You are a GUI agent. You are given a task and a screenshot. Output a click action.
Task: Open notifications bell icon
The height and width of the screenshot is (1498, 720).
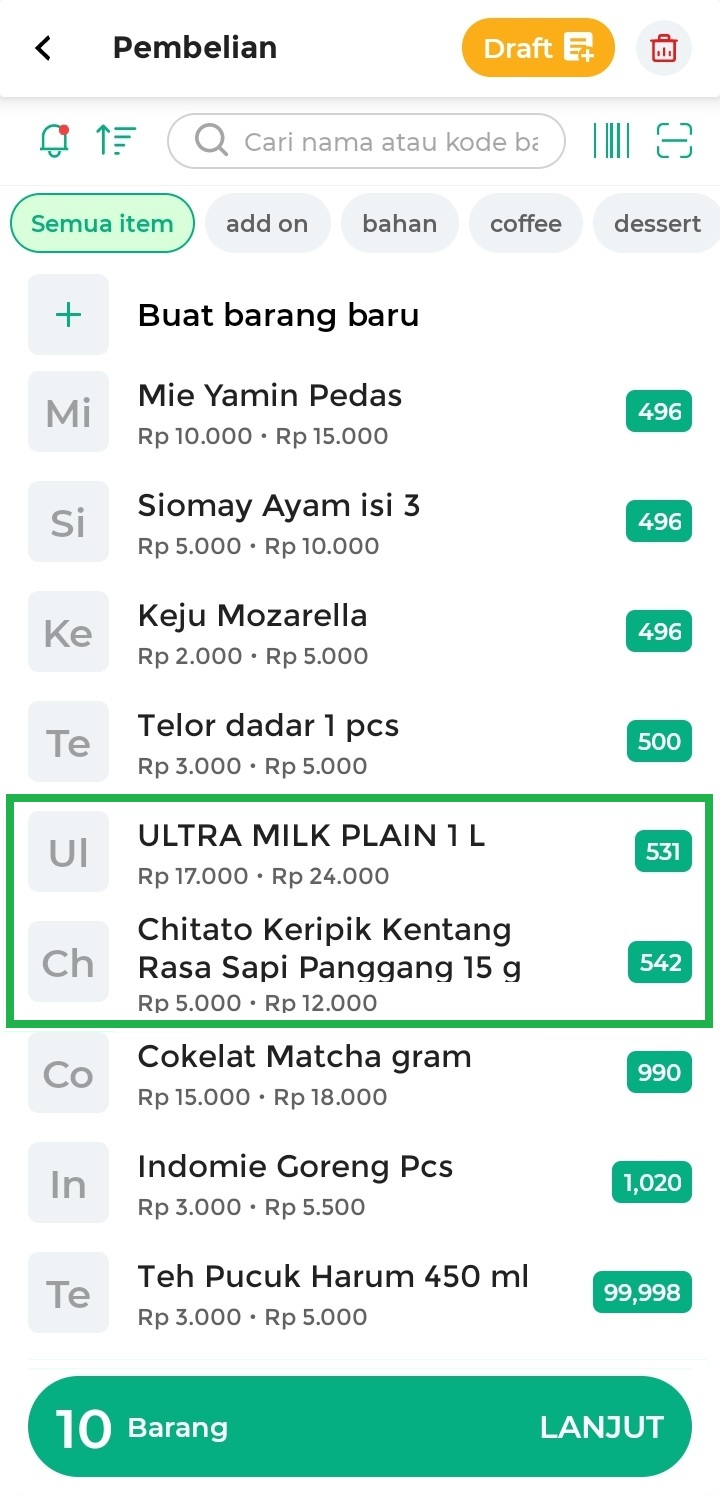coord(54,141)
